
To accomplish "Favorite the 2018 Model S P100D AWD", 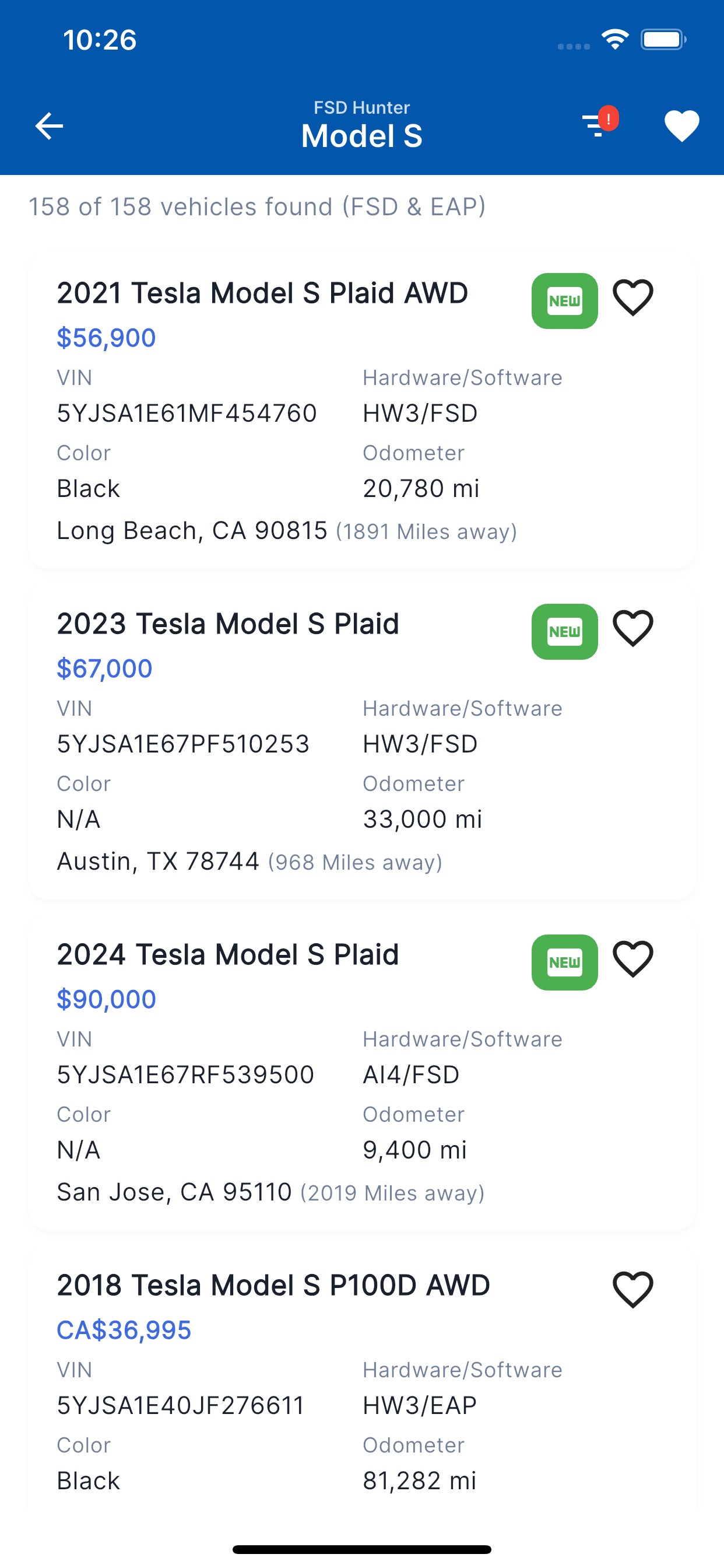I will [632, 1289].
